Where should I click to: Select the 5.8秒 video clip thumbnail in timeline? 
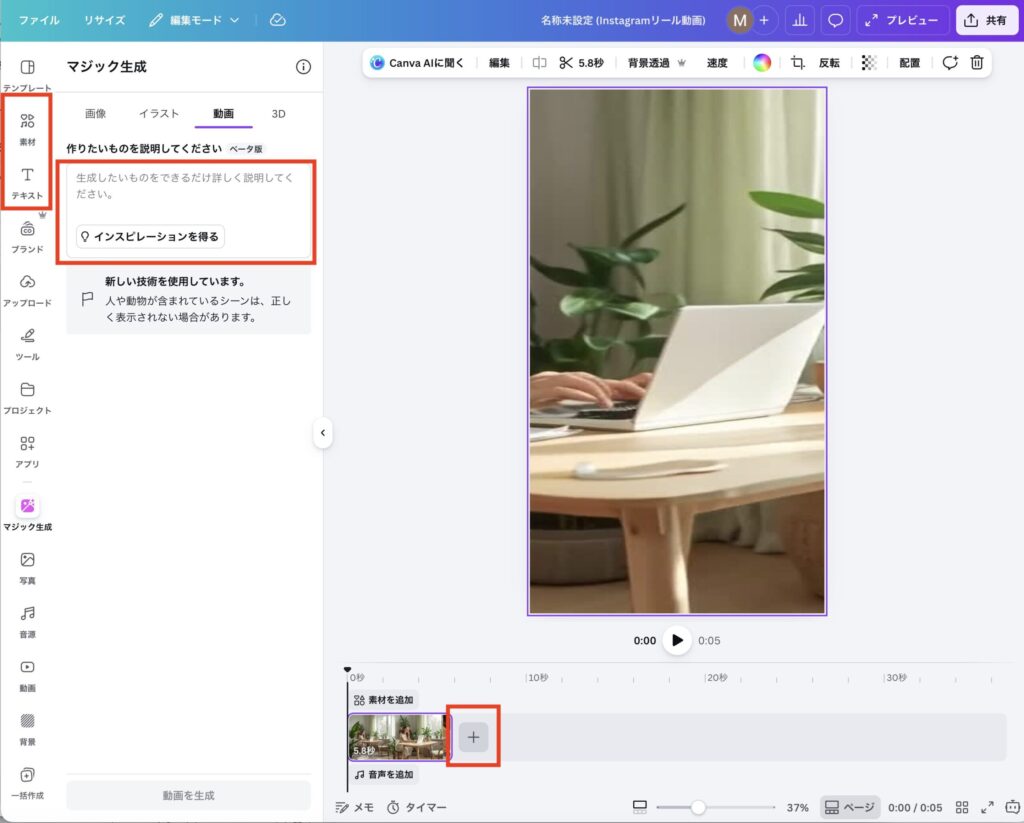pyautogui.click(x=398, y=737)
